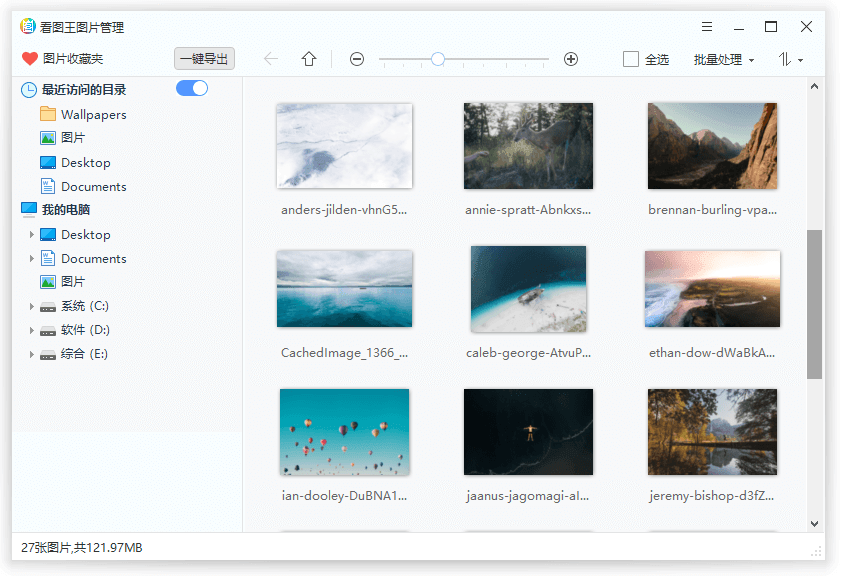Click file name ethan-dow-dWaBkA...
The height and width of the screenshot is (576, 843).
pyautogui.click(x=712, y=353)
